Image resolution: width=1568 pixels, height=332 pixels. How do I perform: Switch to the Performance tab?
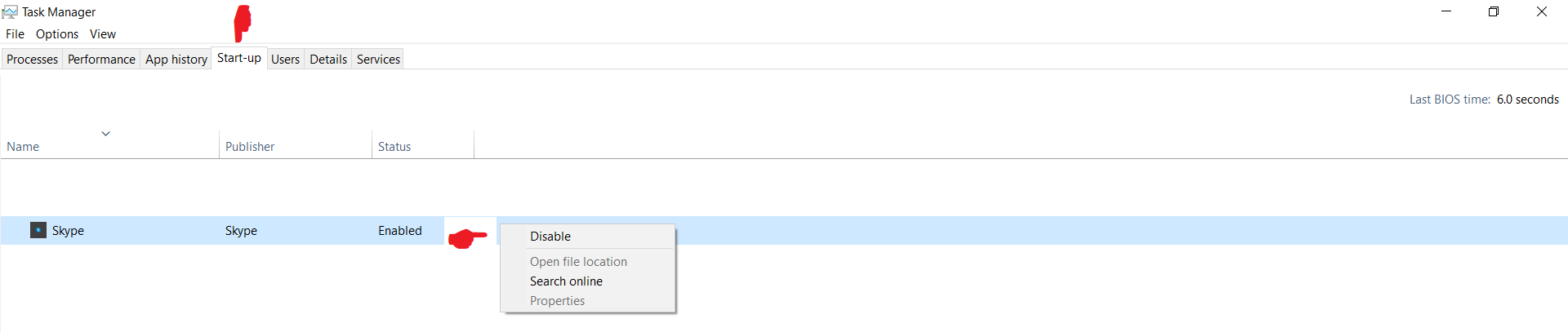101,59
